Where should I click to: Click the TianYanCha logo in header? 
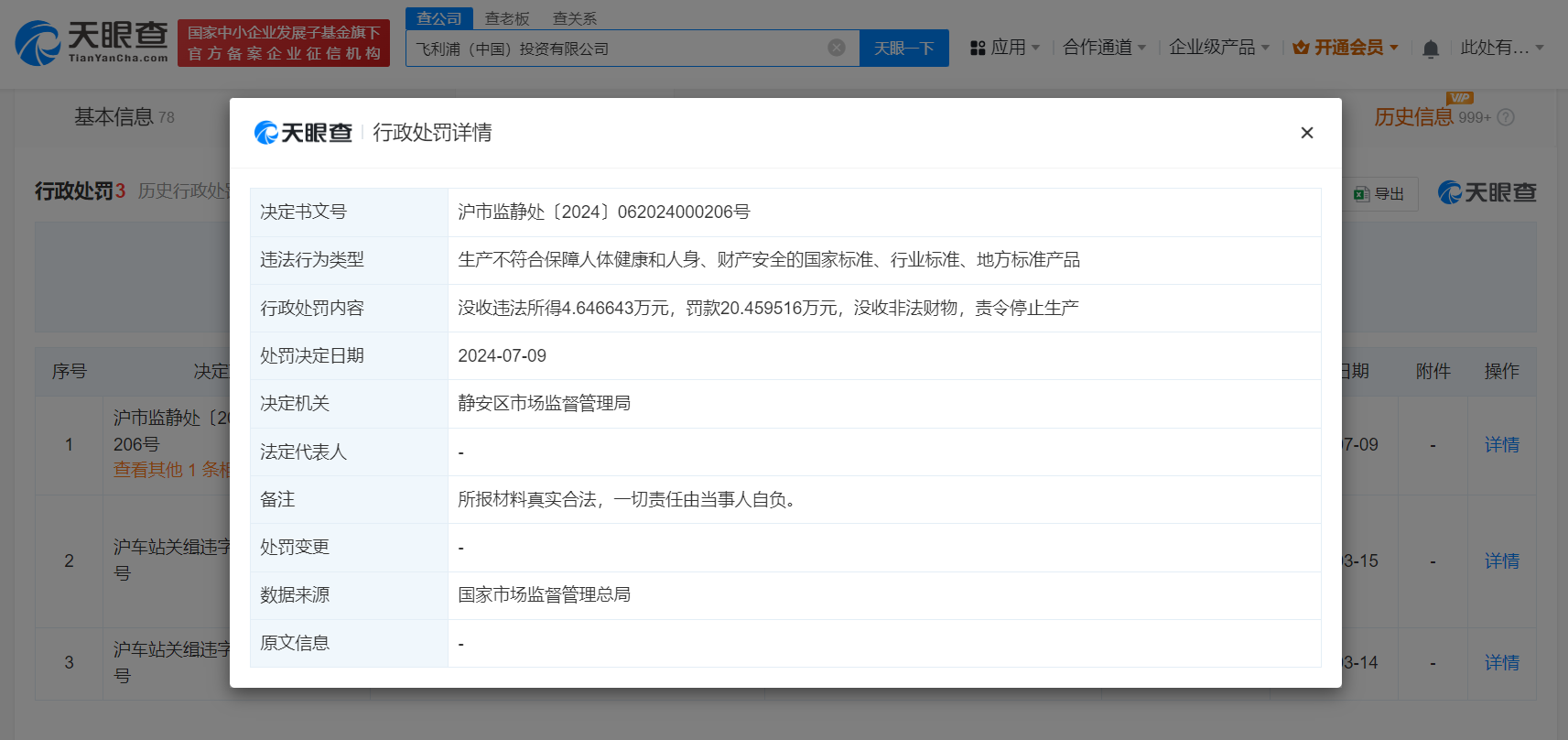(92, 43)
